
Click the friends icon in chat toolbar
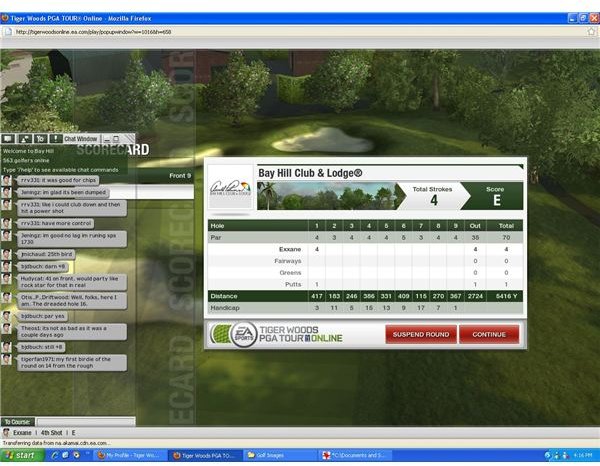24,139
